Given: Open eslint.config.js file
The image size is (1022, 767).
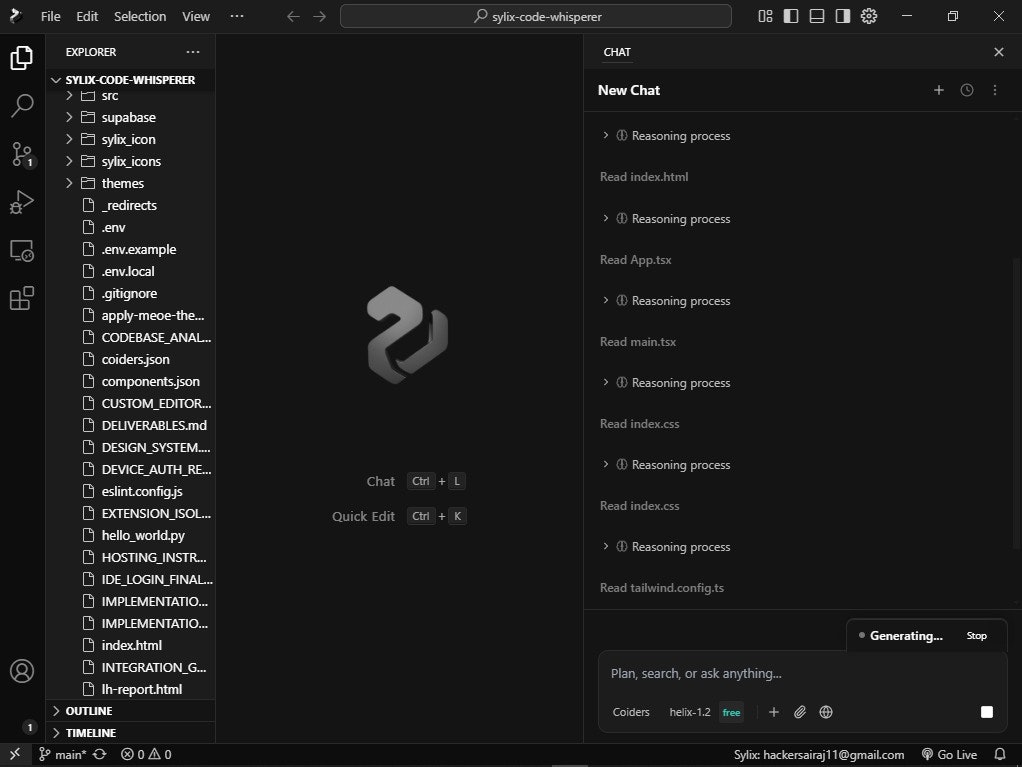Looking at the screenshot, I should pyautogui.click(x=130, y=491).
